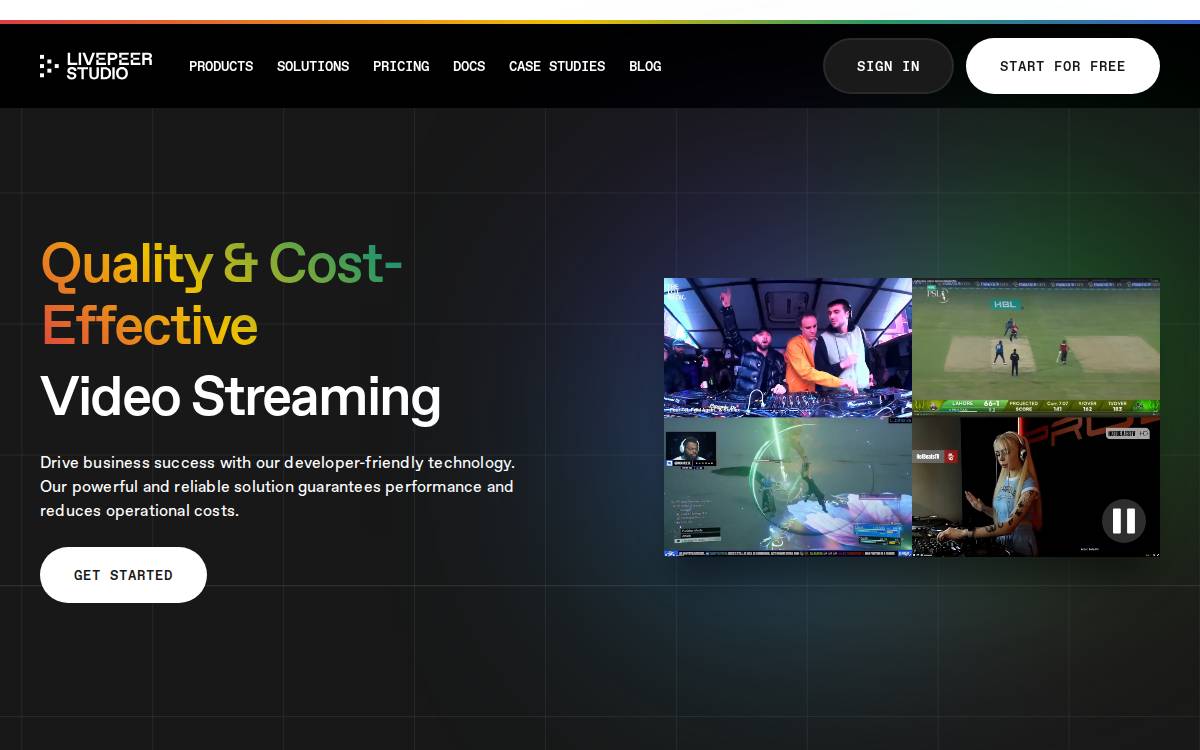Pause the video with the pause button
Image resolution: width=1200 pixels, height=750 pixels.
[1124, 521]
